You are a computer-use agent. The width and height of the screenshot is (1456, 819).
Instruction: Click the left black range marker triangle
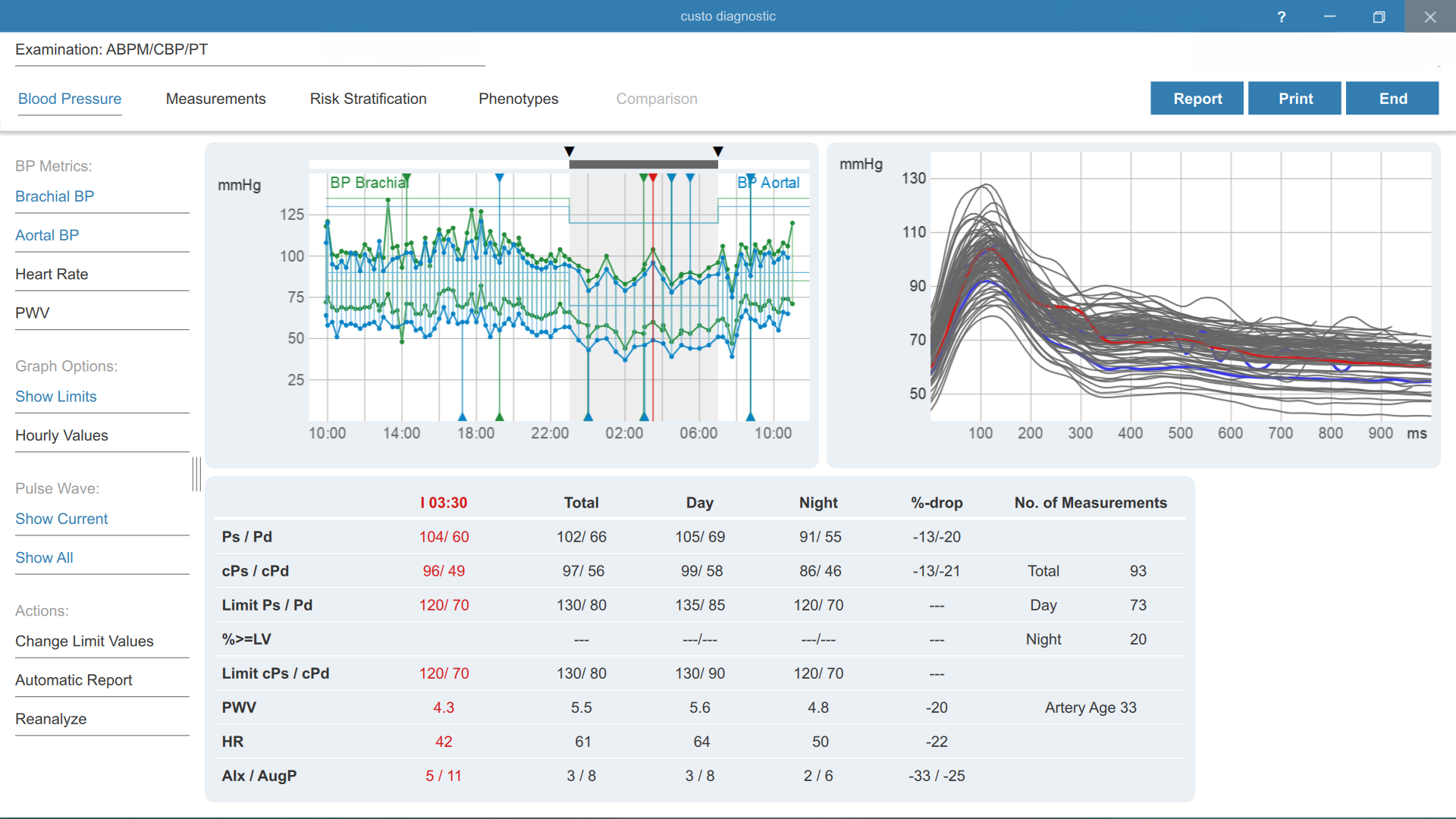pyautogui.click(x=570, y=152)
